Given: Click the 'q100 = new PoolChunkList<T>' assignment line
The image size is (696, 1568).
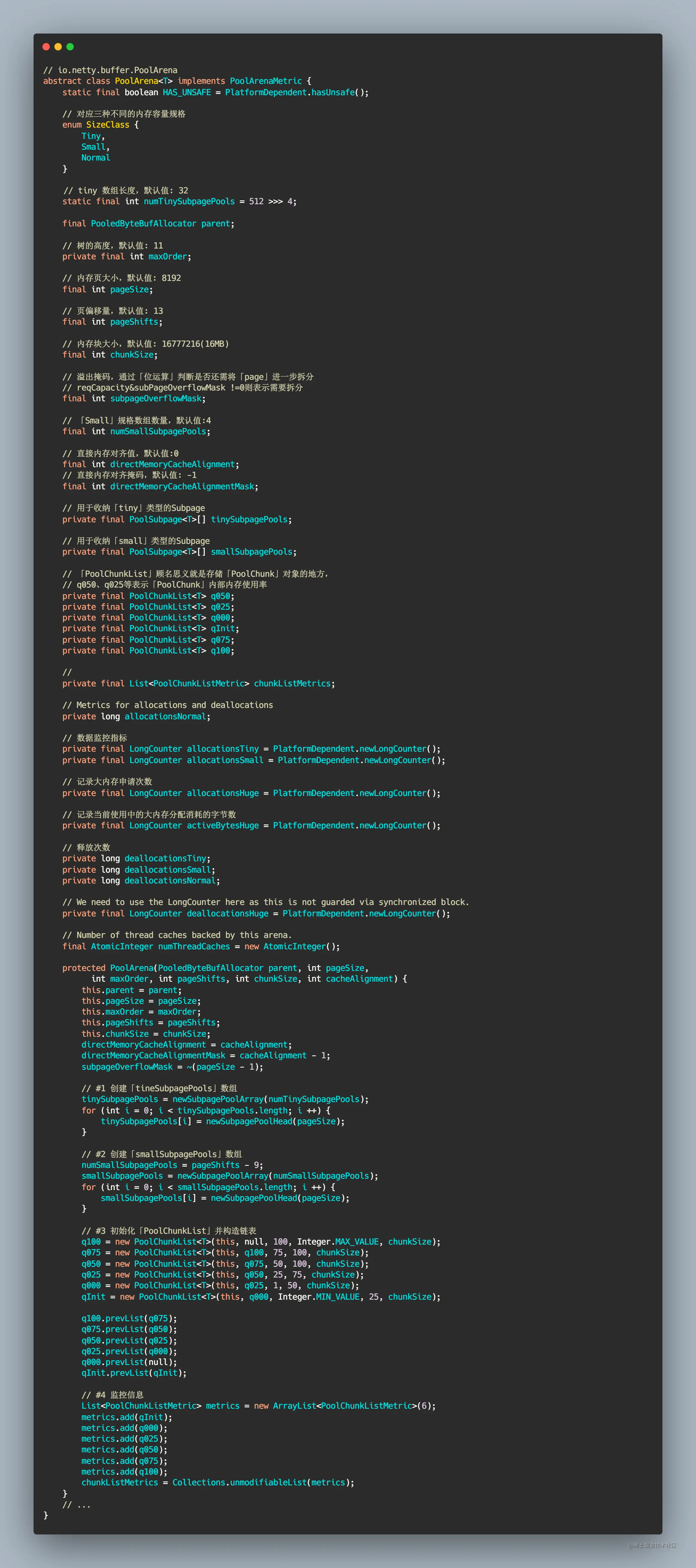Looking at the screenshot, I should [x=261, y=1242].
